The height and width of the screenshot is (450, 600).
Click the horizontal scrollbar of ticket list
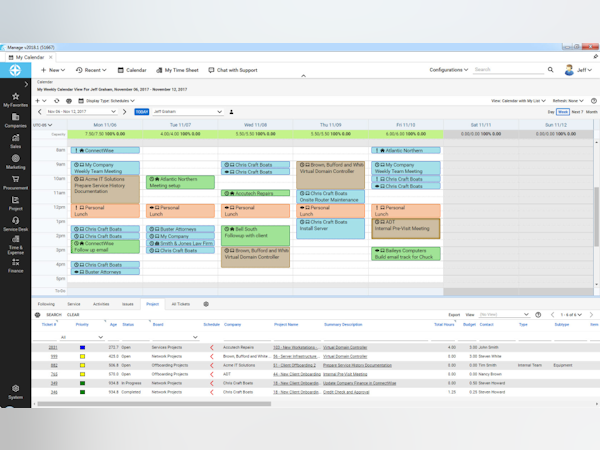pos(154,404)
